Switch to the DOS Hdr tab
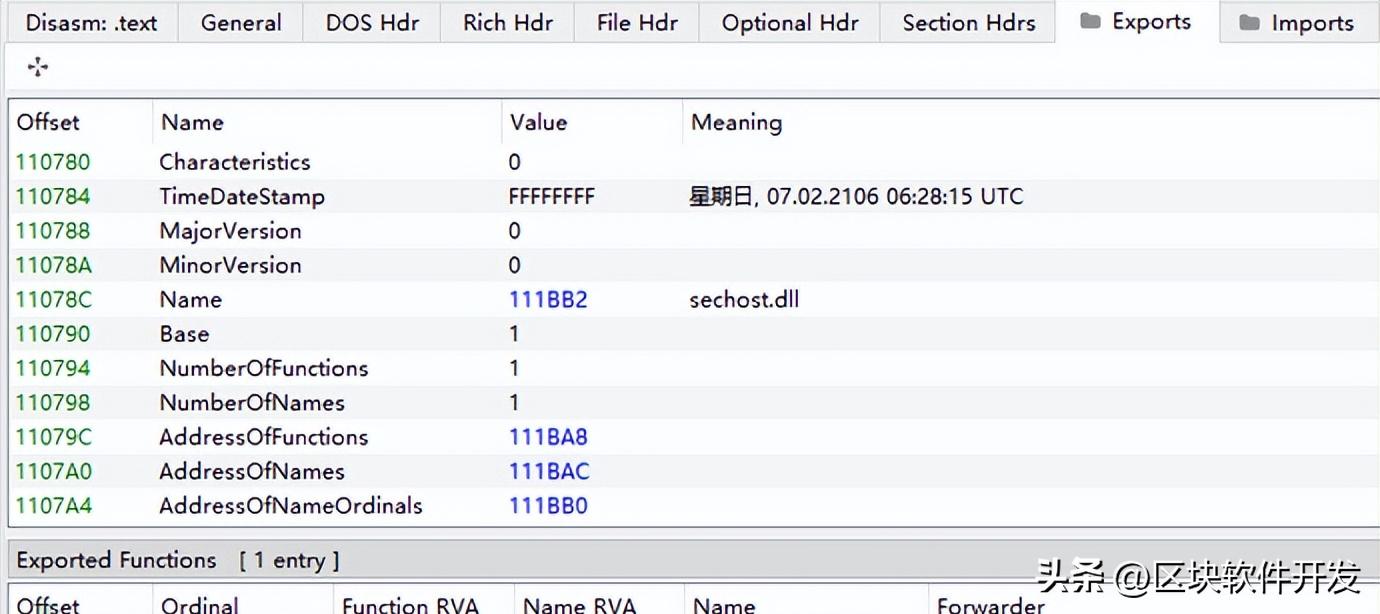 pyautogui.click(x=371, y=22)
